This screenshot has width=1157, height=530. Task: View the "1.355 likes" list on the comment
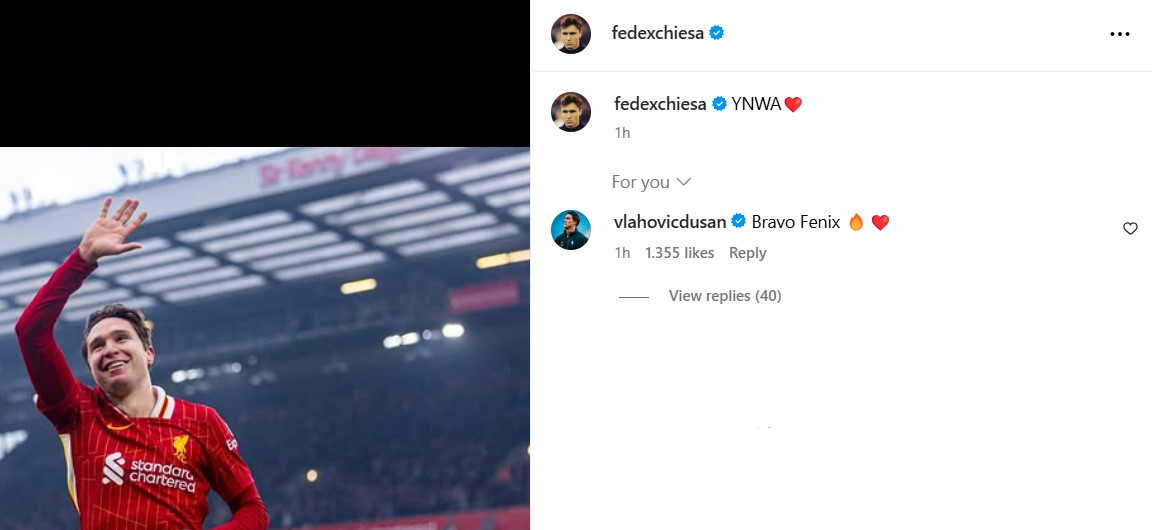tap(680, 253)
